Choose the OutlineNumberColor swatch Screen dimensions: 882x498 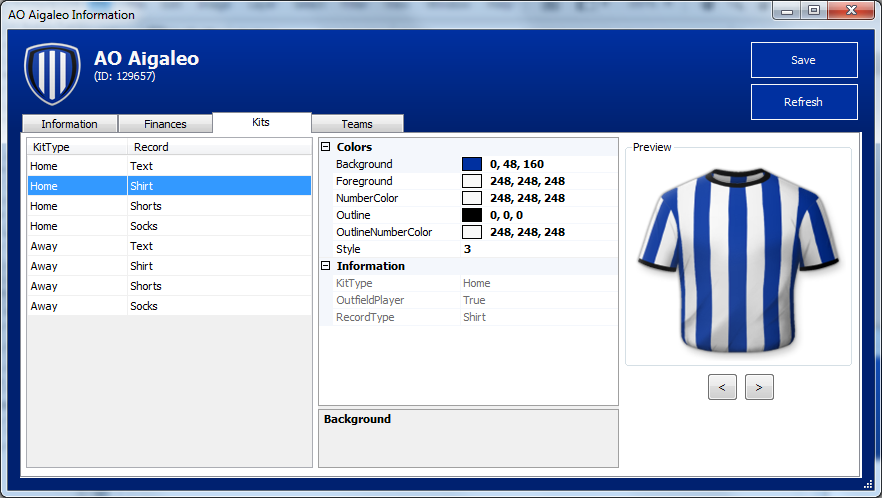(x=472, y=232)
